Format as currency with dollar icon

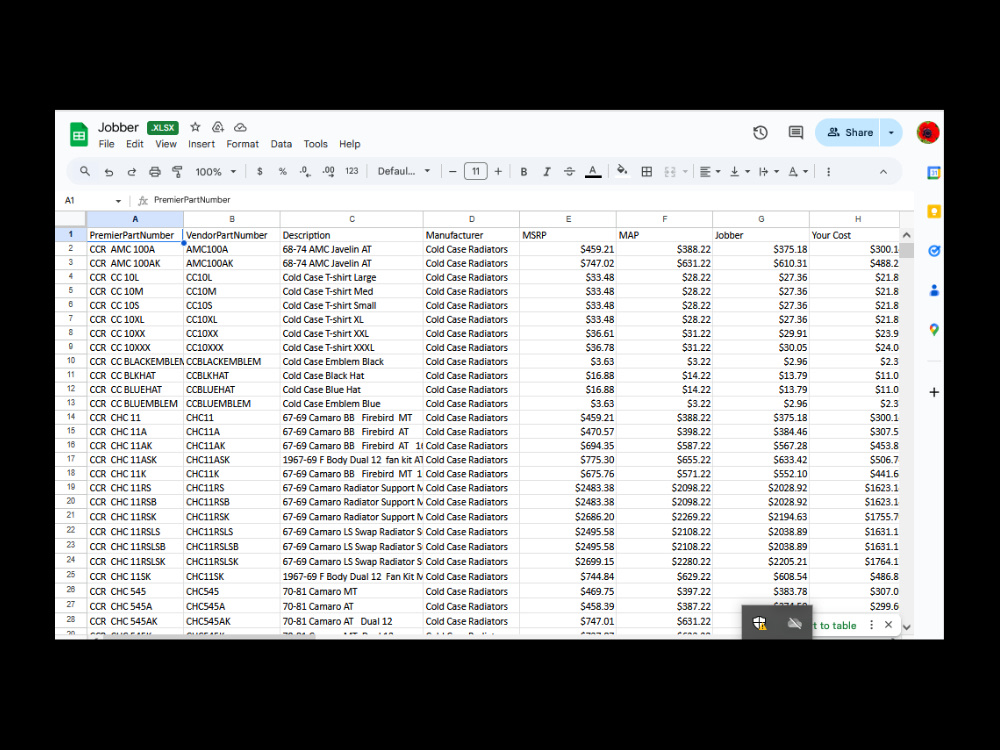point(260,172)
